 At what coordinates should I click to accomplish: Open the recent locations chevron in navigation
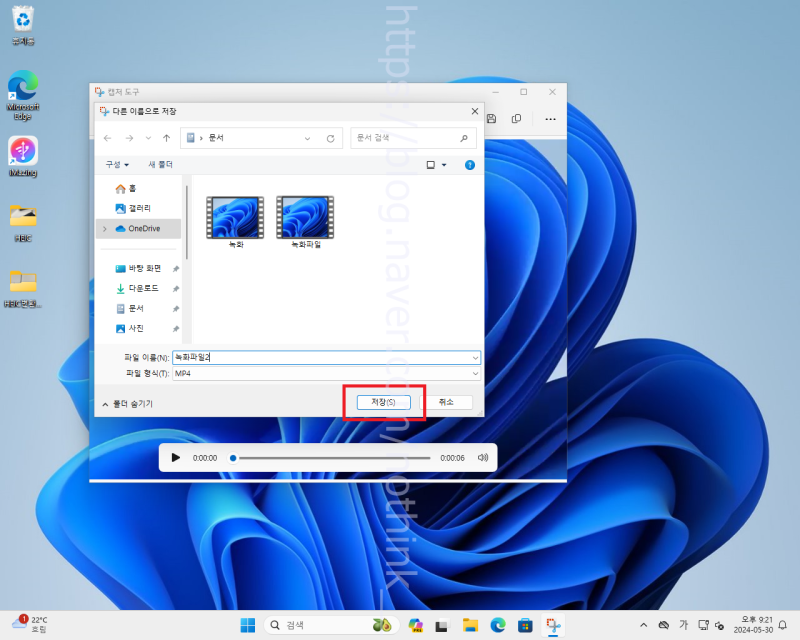(148, 138)
